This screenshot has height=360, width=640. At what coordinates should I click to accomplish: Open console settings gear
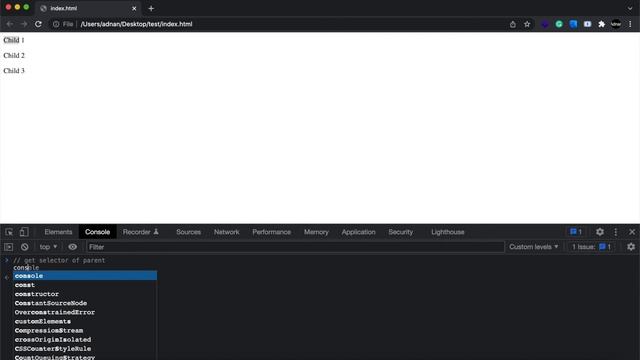pyautogui.click(x=631, y=247)
